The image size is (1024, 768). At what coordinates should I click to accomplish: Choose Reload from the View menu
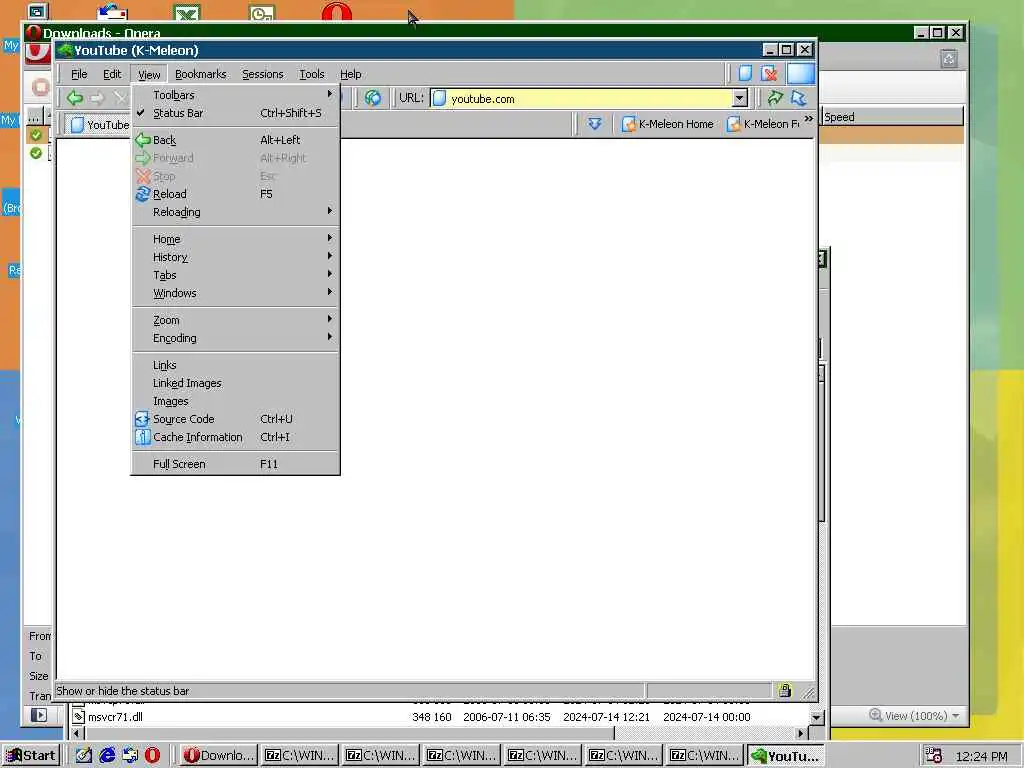point(236,194)
